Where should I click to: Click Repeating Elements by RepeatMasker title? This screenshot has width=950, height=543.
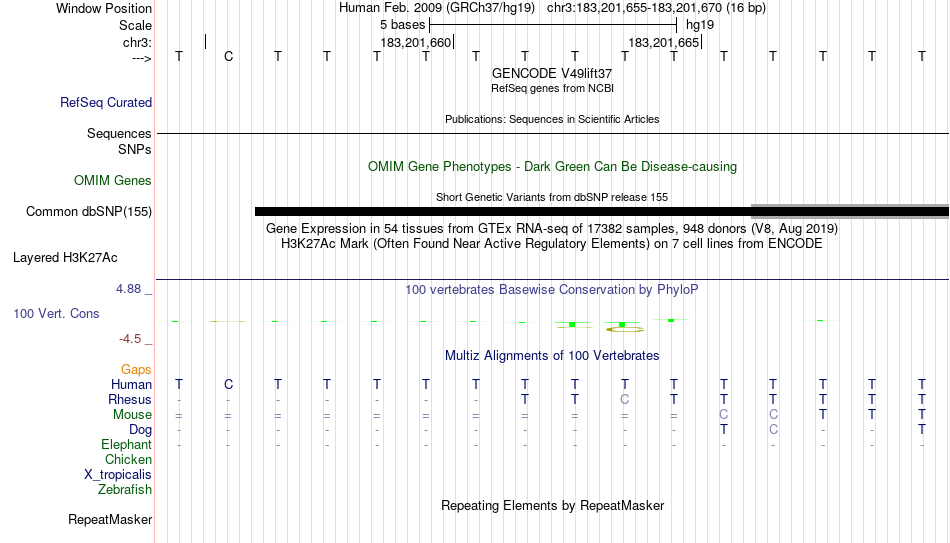[x=552, y=505]
